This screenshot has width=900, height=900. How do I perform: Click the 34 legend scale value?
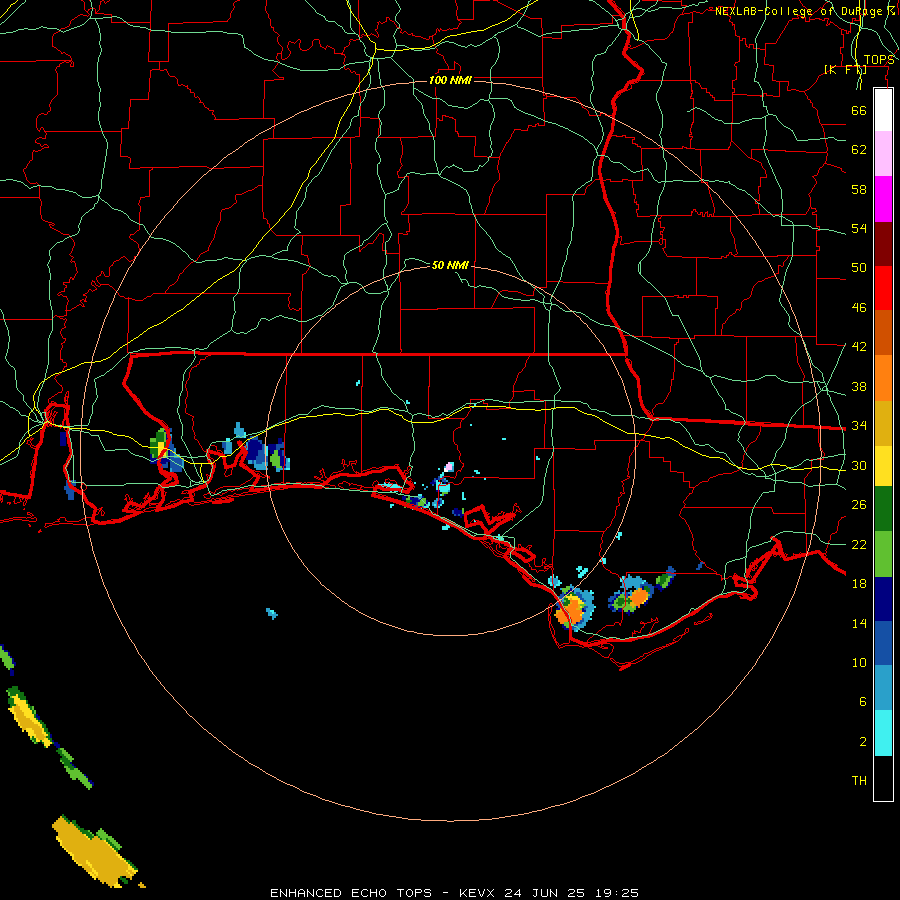(859, 425)
